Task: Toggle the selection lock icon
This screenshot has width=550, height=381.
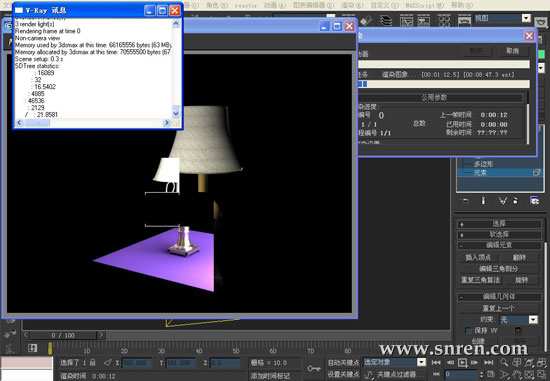Action: 92,363
